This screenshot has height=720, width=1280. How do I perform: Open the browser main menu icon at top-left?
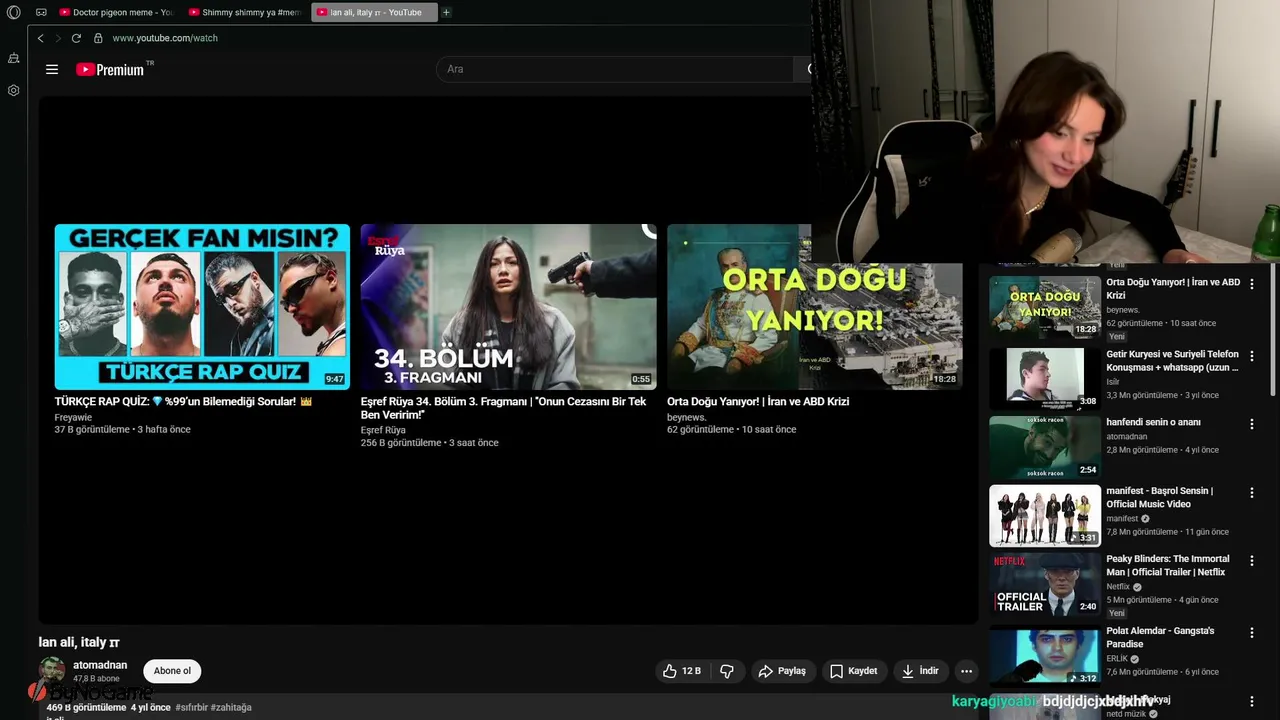click(x=13, y=12)
